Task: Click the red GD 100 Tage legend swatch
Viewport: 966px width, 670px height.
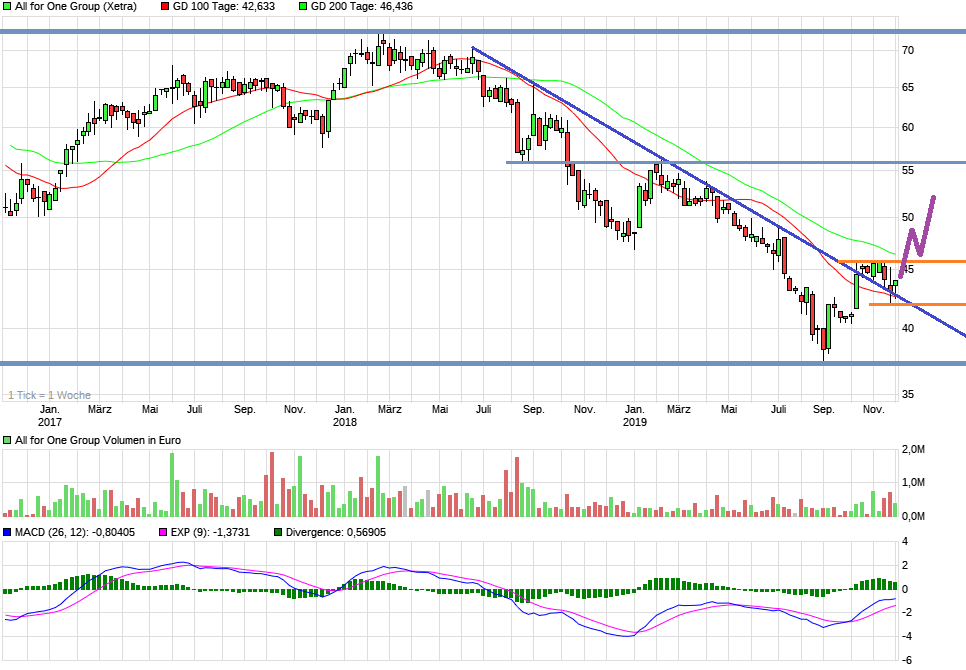Action: click(x=165, y=7)
